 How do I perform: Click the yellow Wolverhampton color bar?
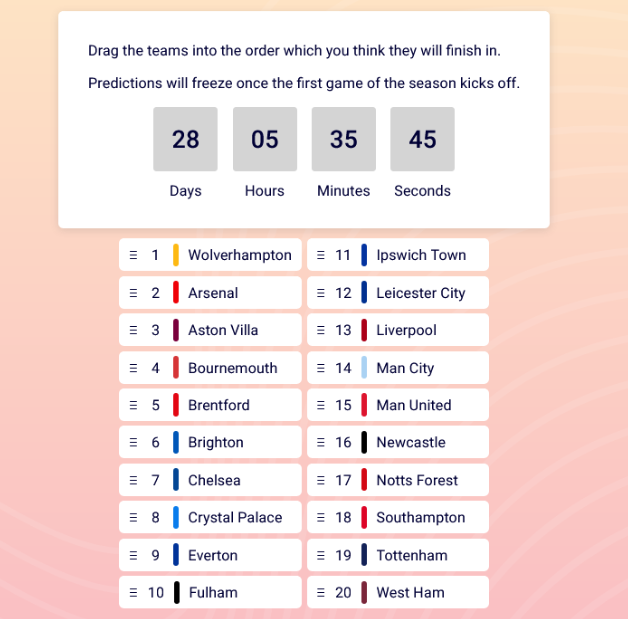pyautogui.click(x=176, y=255)
